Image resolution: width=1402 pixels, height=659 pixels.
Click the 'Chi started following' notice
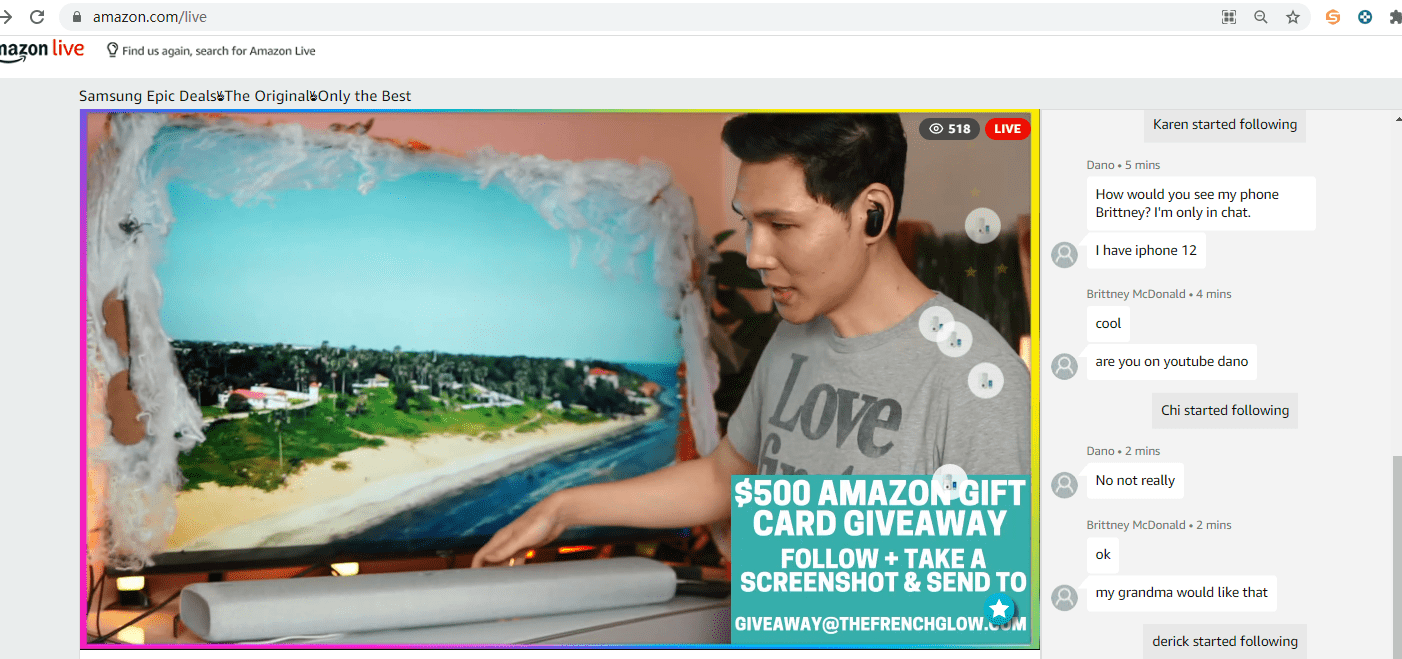tap(1225, 411)
